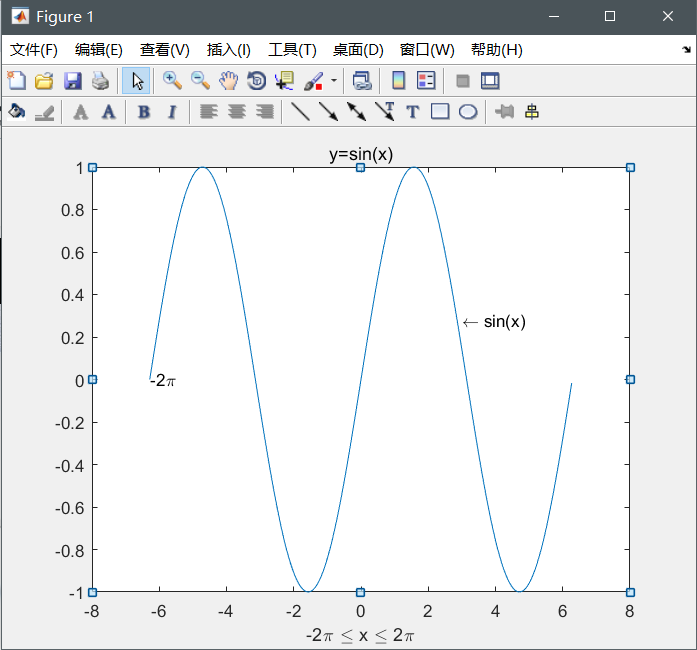This screenshot has height=650, width=697.
Task: Expand the brush color dropdown arrow
Action: [x=334, y=81]
